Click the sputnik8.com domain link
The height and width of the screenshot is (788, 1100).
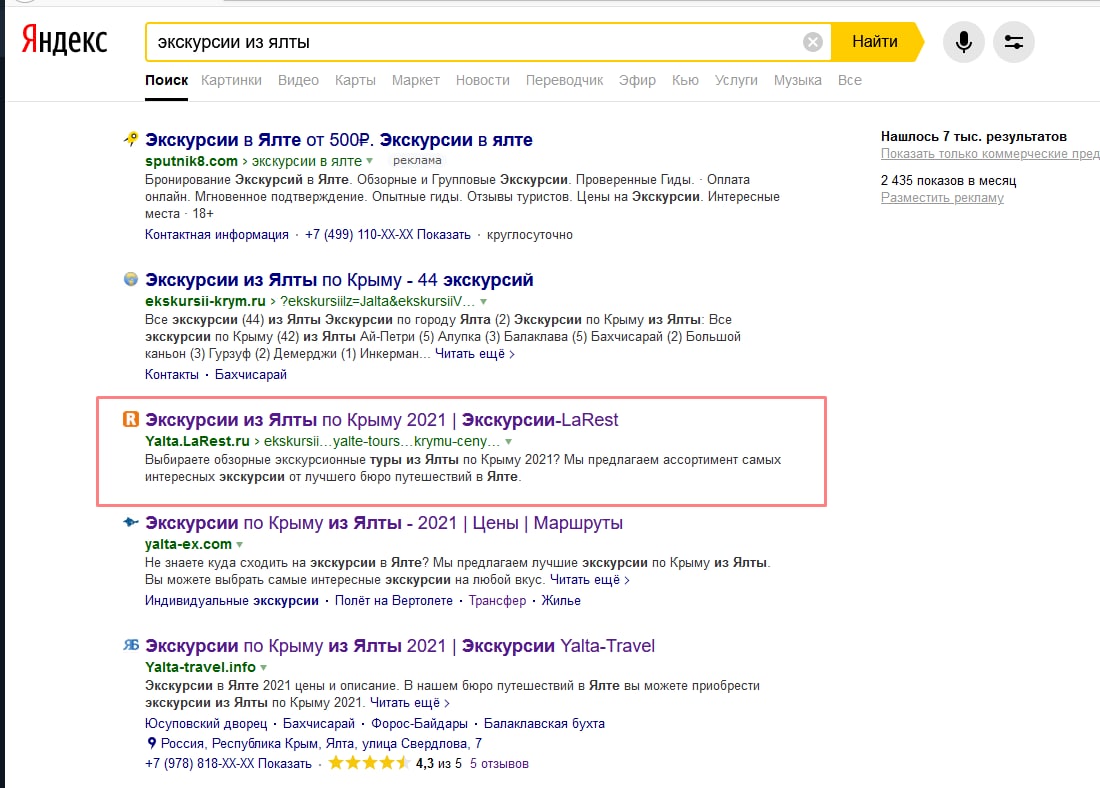click(191, 161)
